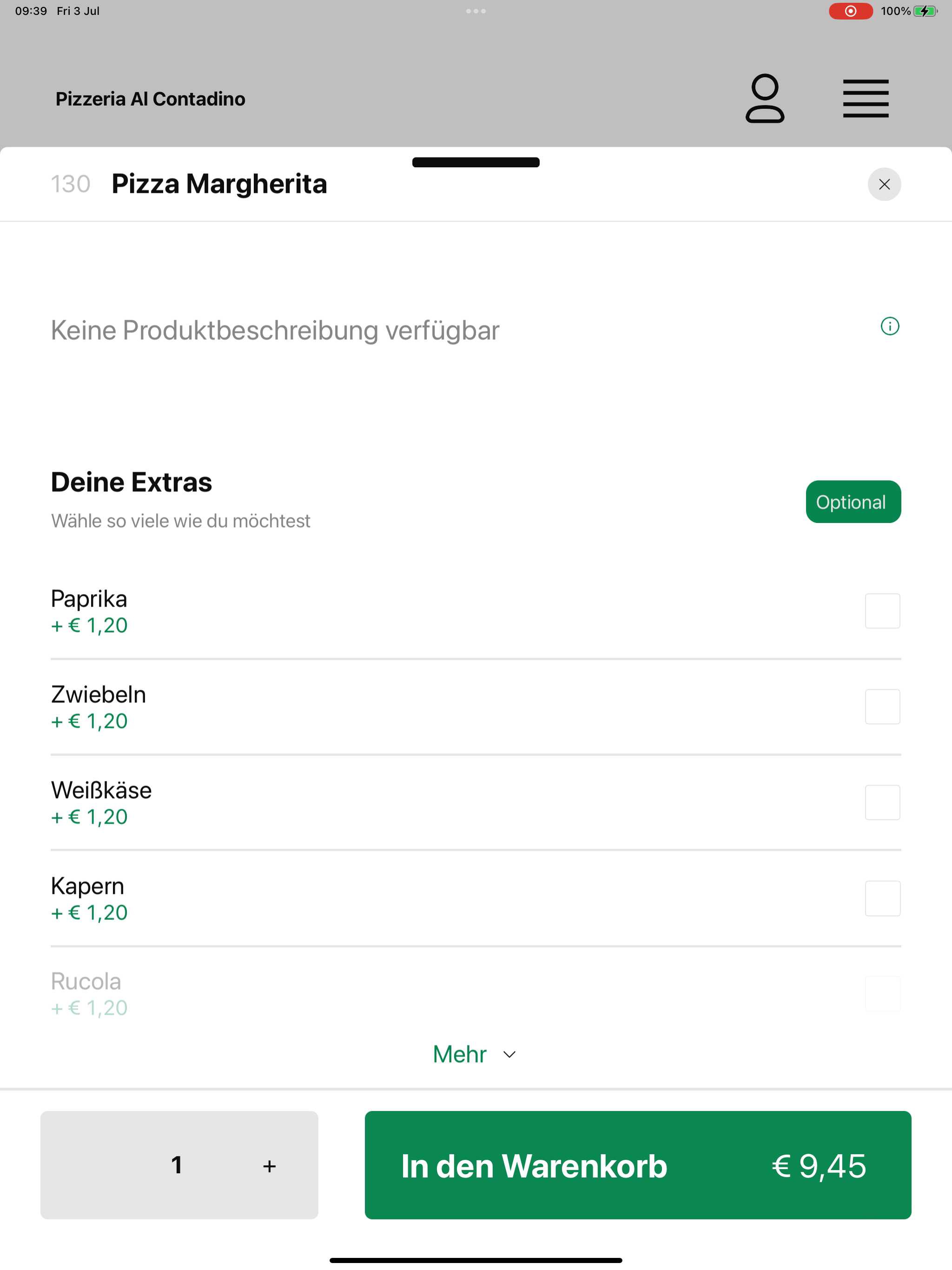Click the chevron next to Mehr
952x1270 pixels.
pos(509,1055)
